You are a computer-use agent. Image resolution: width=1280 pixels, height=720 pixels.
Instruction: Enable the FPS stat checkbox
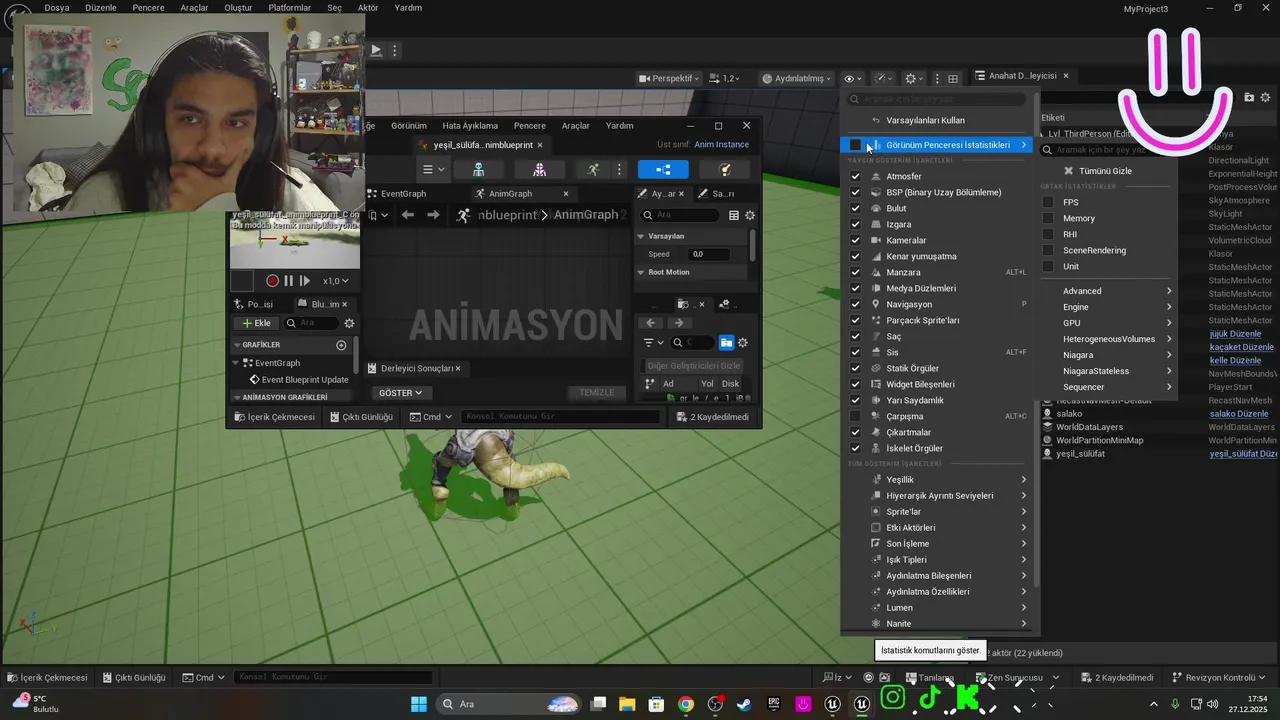coord(1048,202)
